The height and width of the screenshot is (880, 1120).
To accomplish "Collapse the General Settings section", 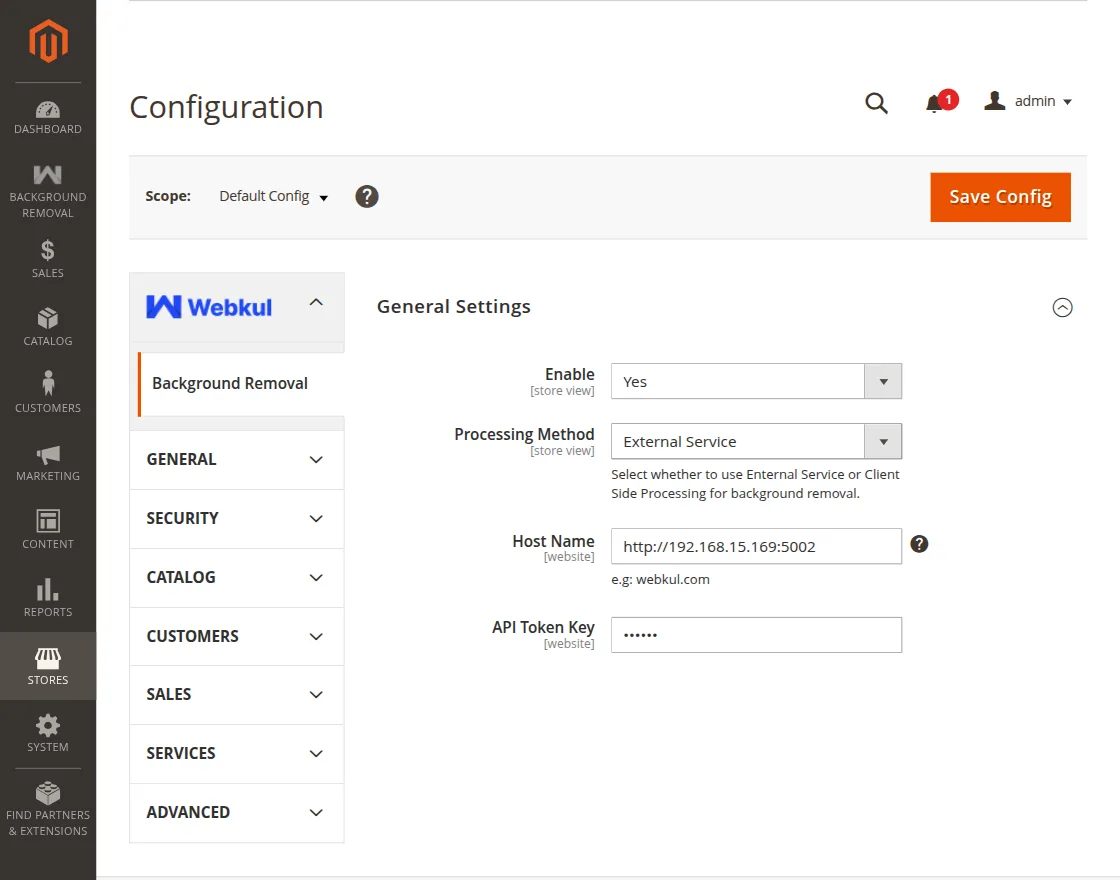I will 1062,307.
